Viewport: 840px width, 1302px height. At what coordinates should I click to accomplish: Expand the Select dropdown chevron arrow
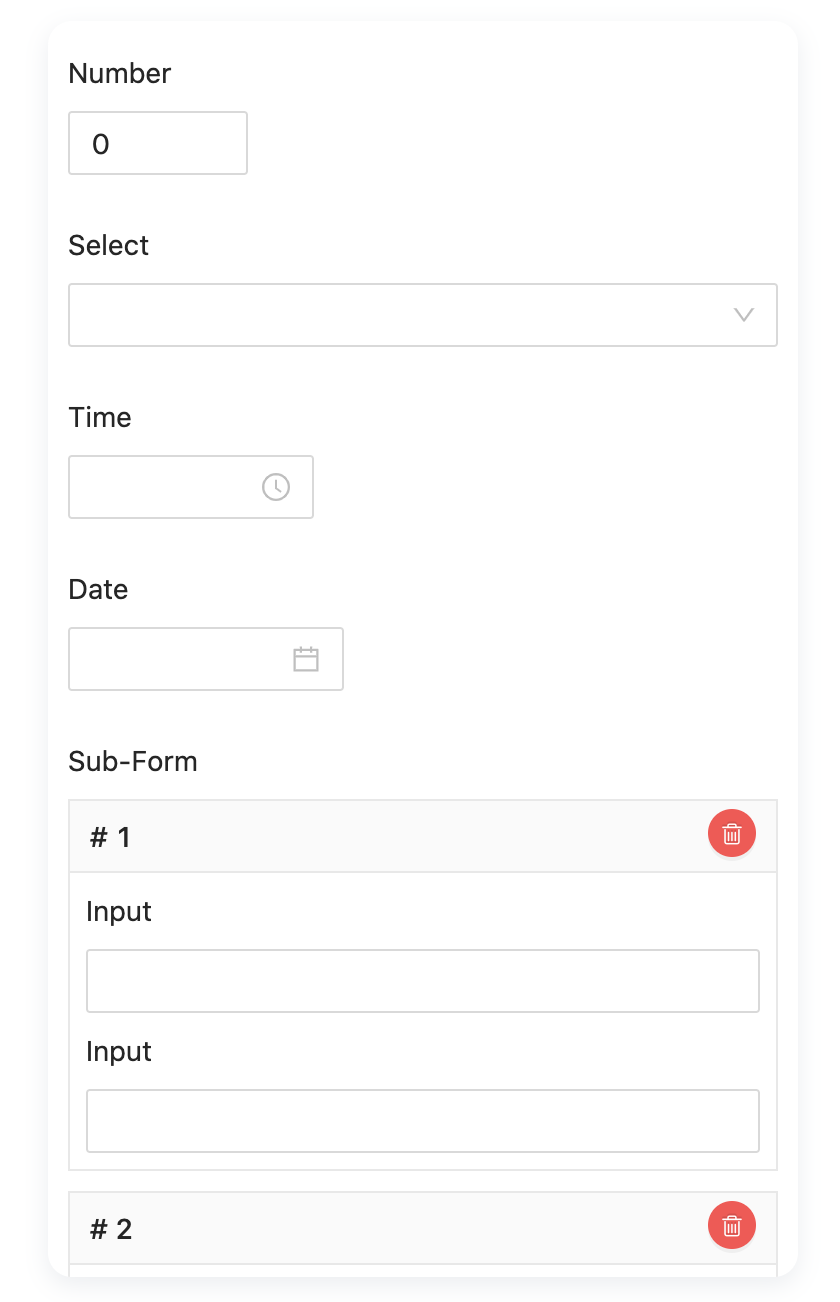coord(743,315)
